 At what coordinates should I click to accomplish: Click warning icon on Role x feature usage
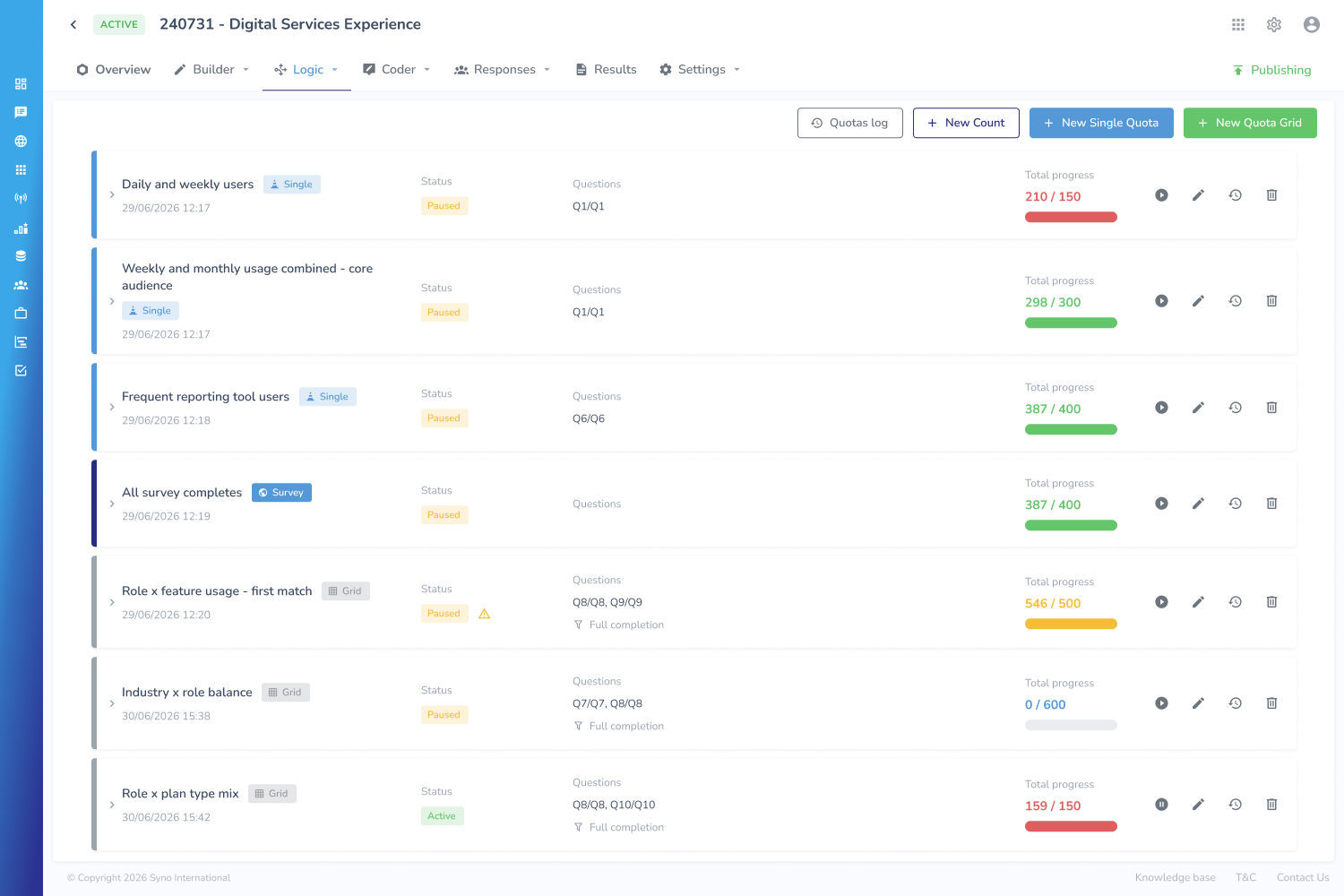tap(484, 614)
